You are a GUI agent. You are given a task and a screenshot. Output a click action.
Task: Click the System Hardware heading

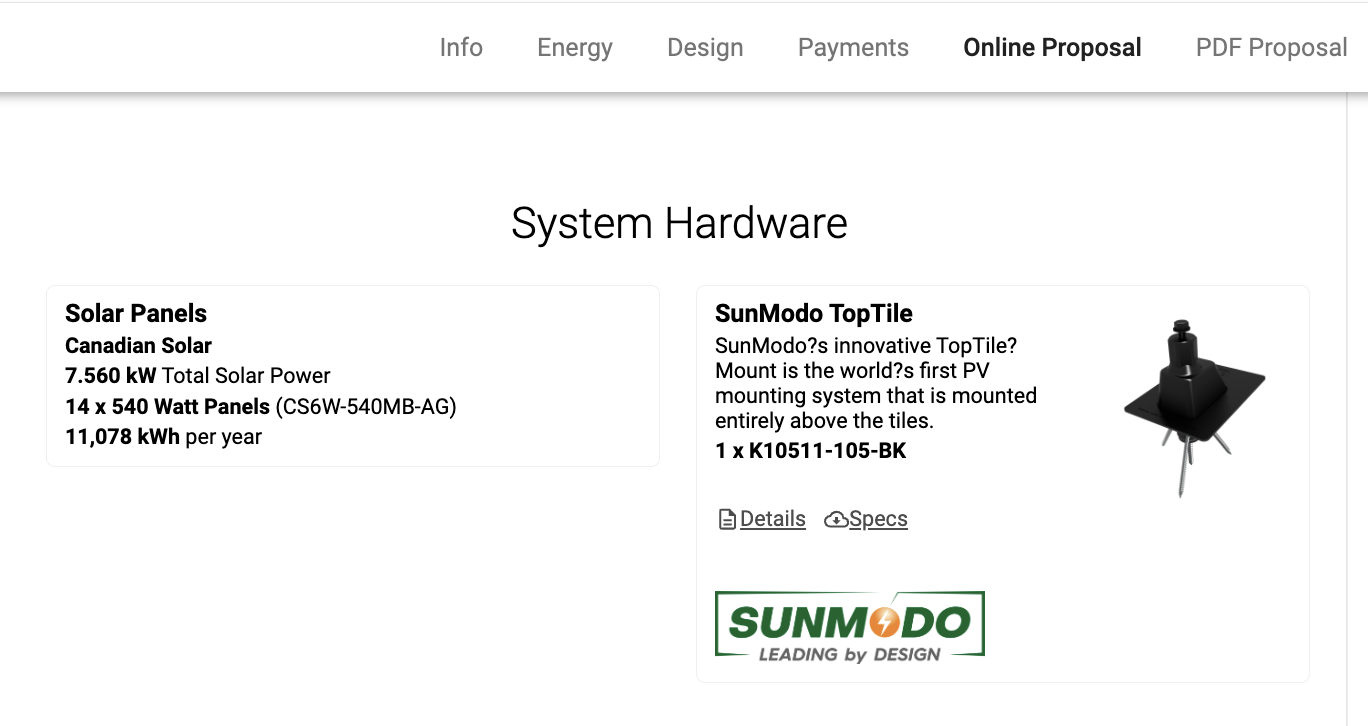click(679, 223)
